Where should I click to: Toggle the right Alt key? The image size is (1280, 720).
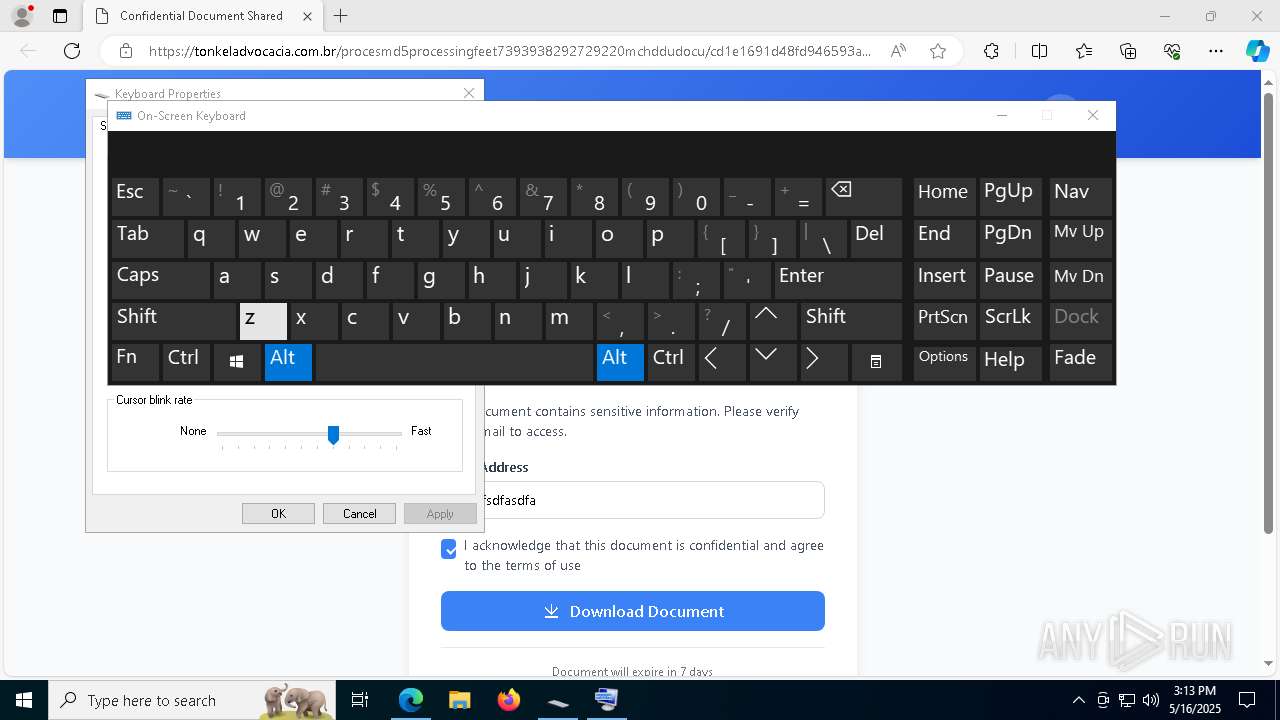pos(620,362)
